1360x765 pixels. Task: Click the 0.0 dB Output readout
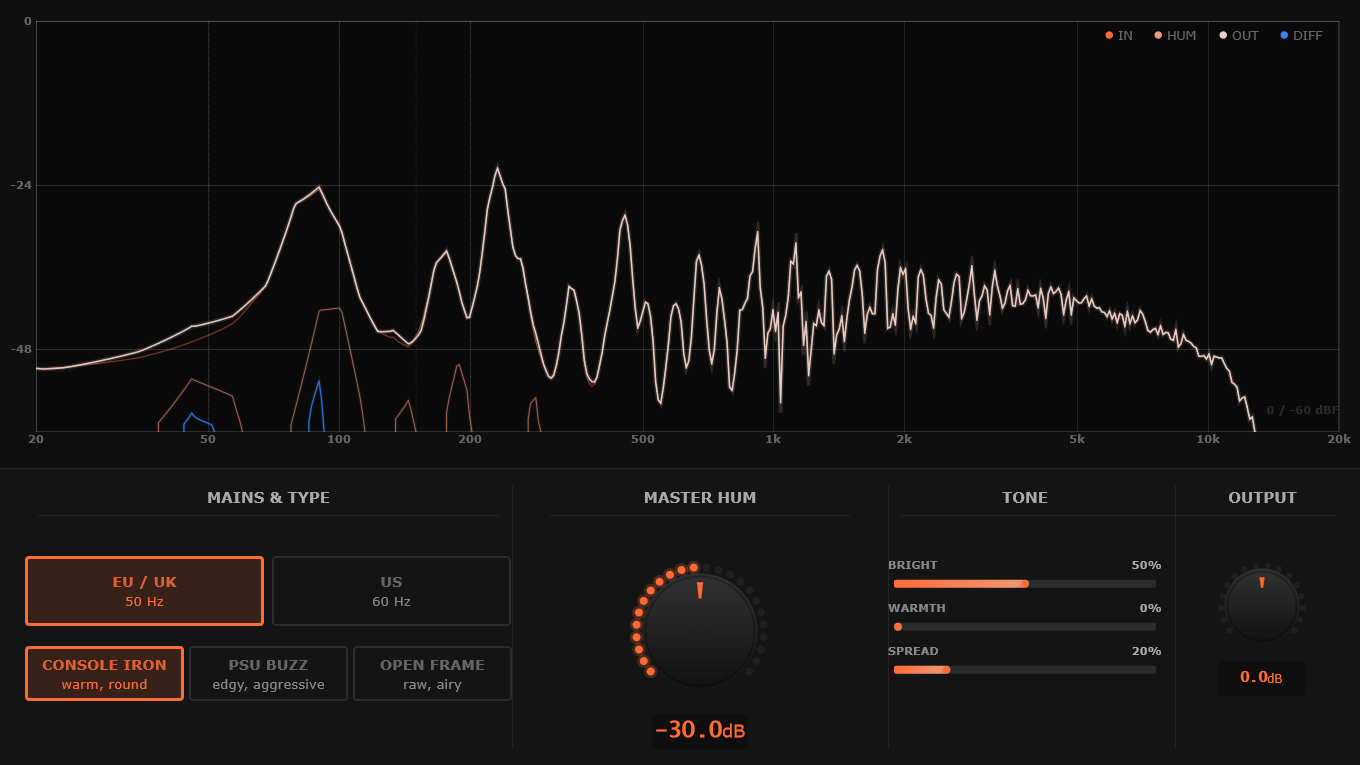(1261, 678)
